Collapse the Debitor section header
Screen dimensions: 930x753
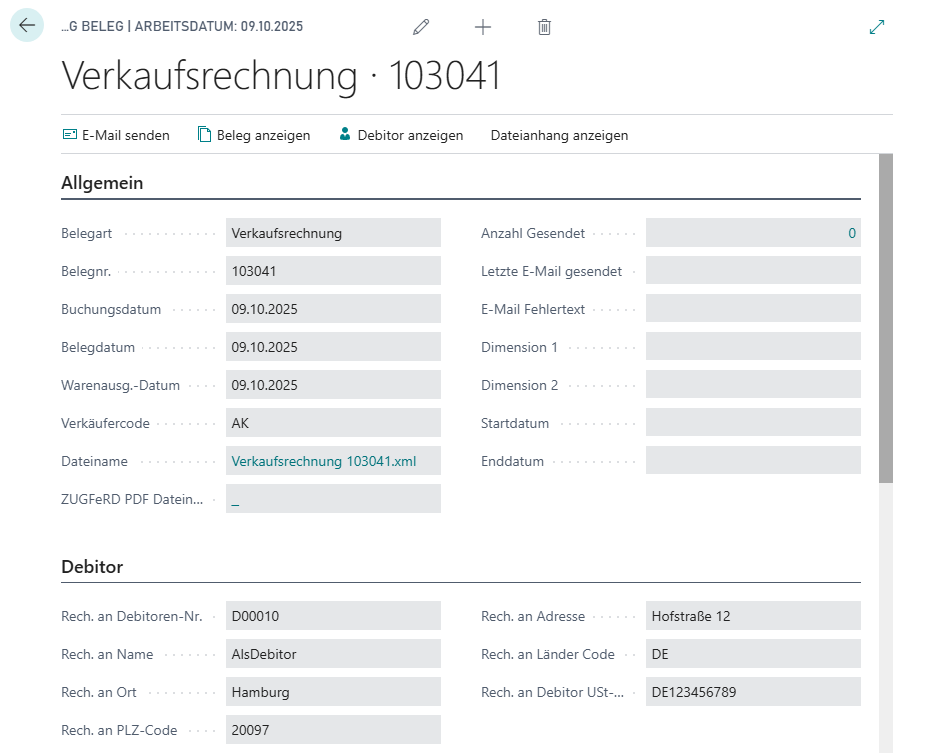(x=92, y=567)
